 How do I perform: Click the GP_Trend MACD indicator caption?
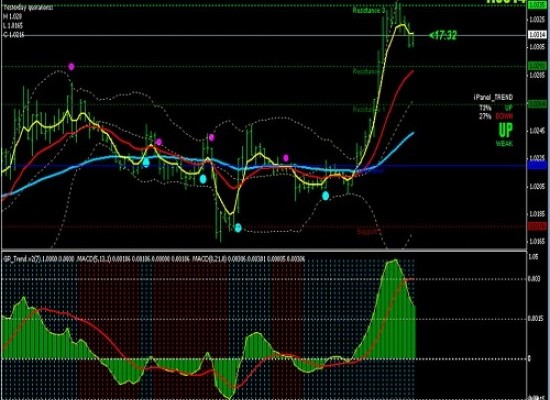154,259
